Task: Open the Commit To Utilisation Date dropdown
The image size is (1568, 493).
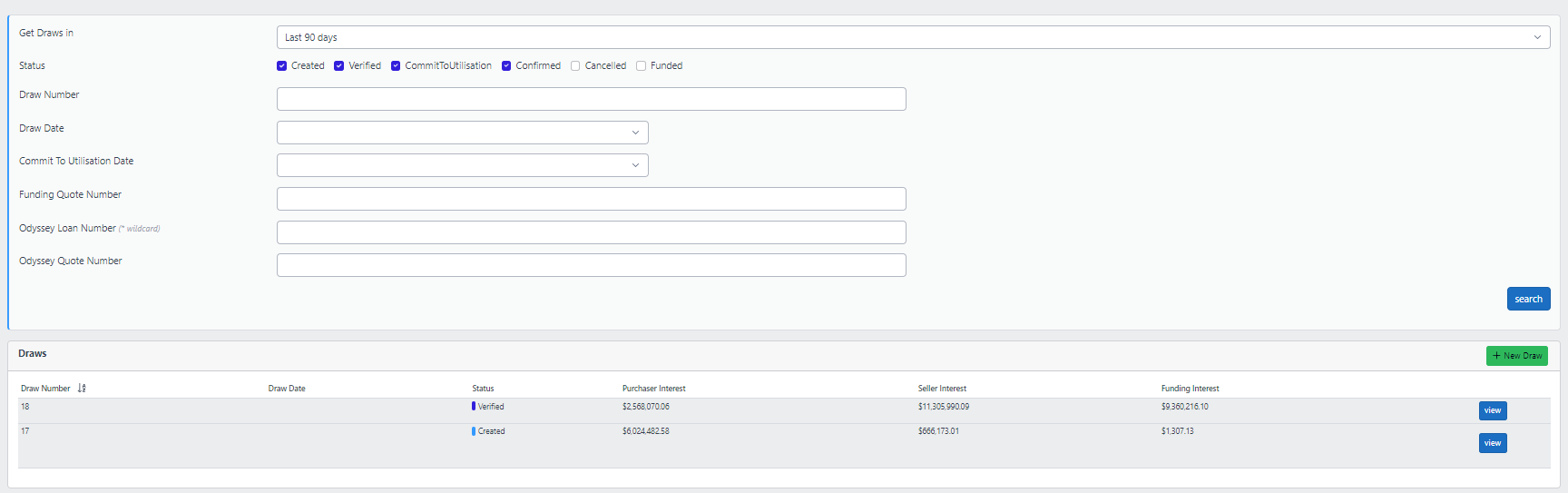Action: click(462, 165)
